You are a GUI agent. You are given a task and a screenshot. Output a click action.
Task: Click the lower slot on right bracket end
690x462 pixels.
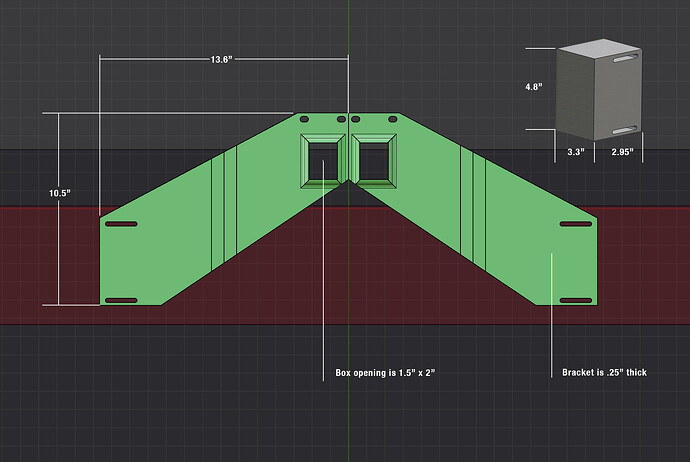pos(576,301)
